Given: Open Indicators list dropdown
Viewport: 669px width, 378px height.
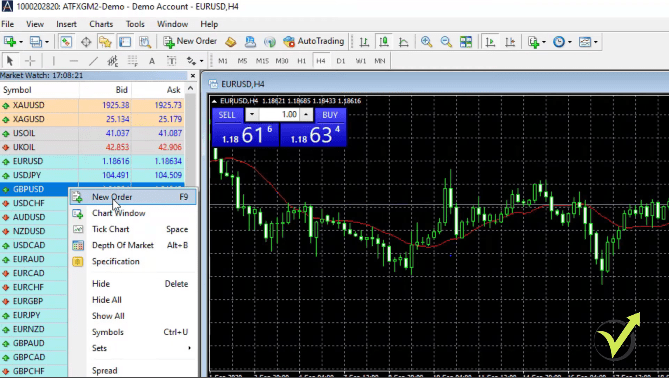Looking at the screenshot, I should [x=537, y=41].
